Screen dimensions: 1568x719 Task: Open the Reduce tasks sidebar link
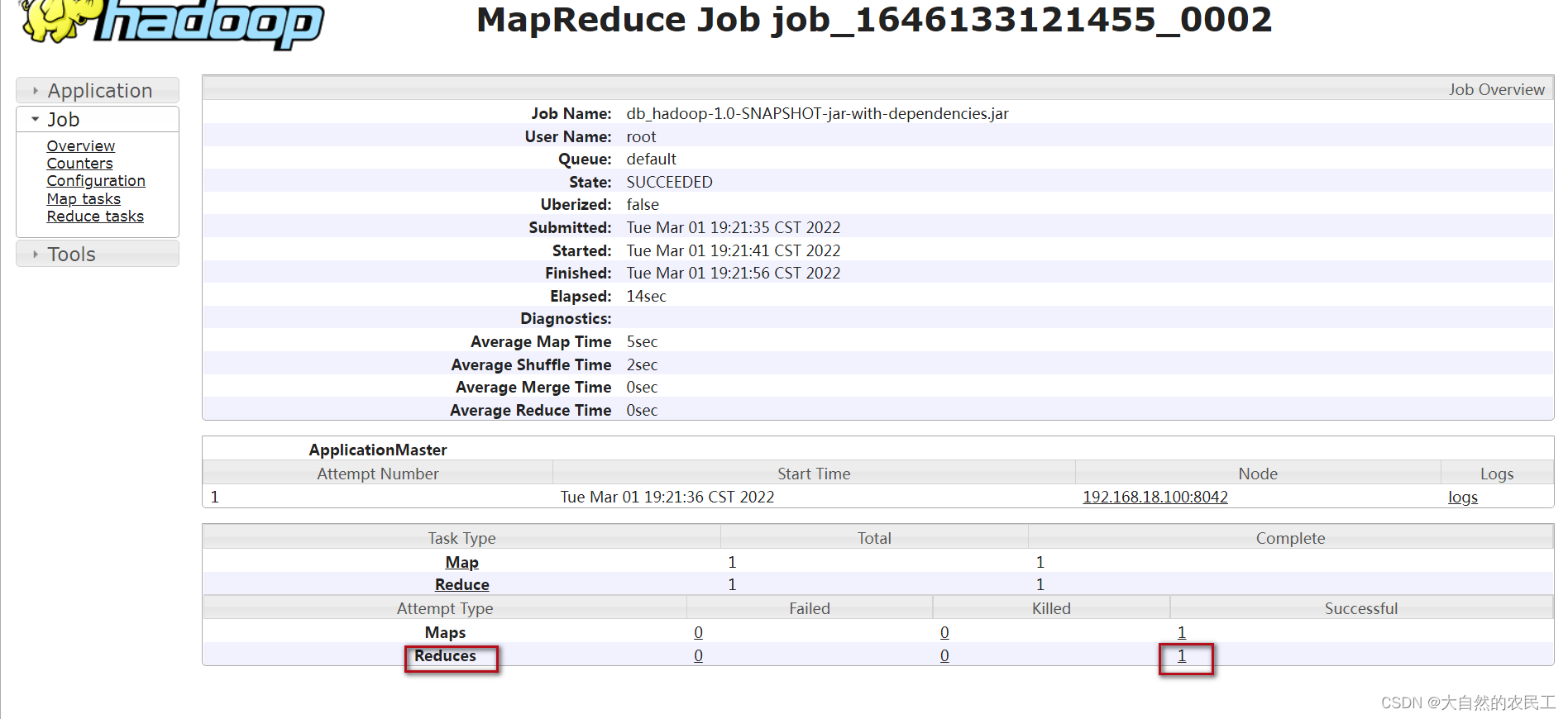click(x=95, y=216)
